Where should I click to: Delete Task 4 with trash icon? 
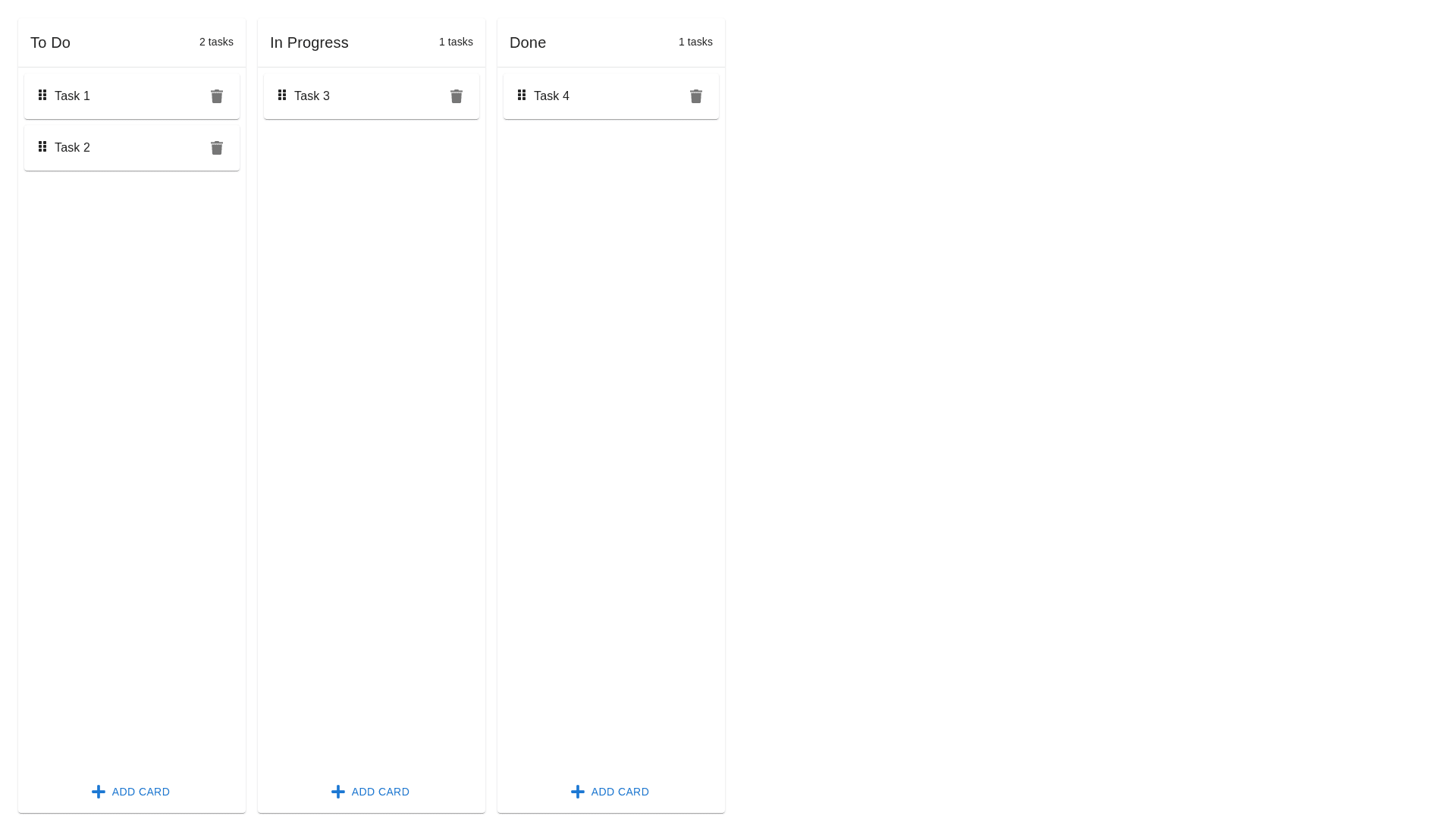(696, 96)
